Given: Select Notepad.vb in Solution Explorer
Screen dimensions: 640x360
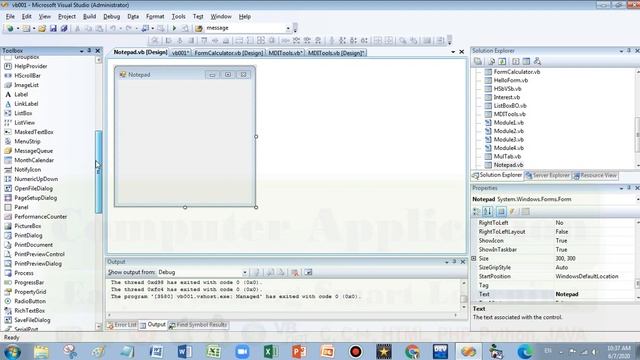Looking at the screenshot, I should tap(508, 165).
